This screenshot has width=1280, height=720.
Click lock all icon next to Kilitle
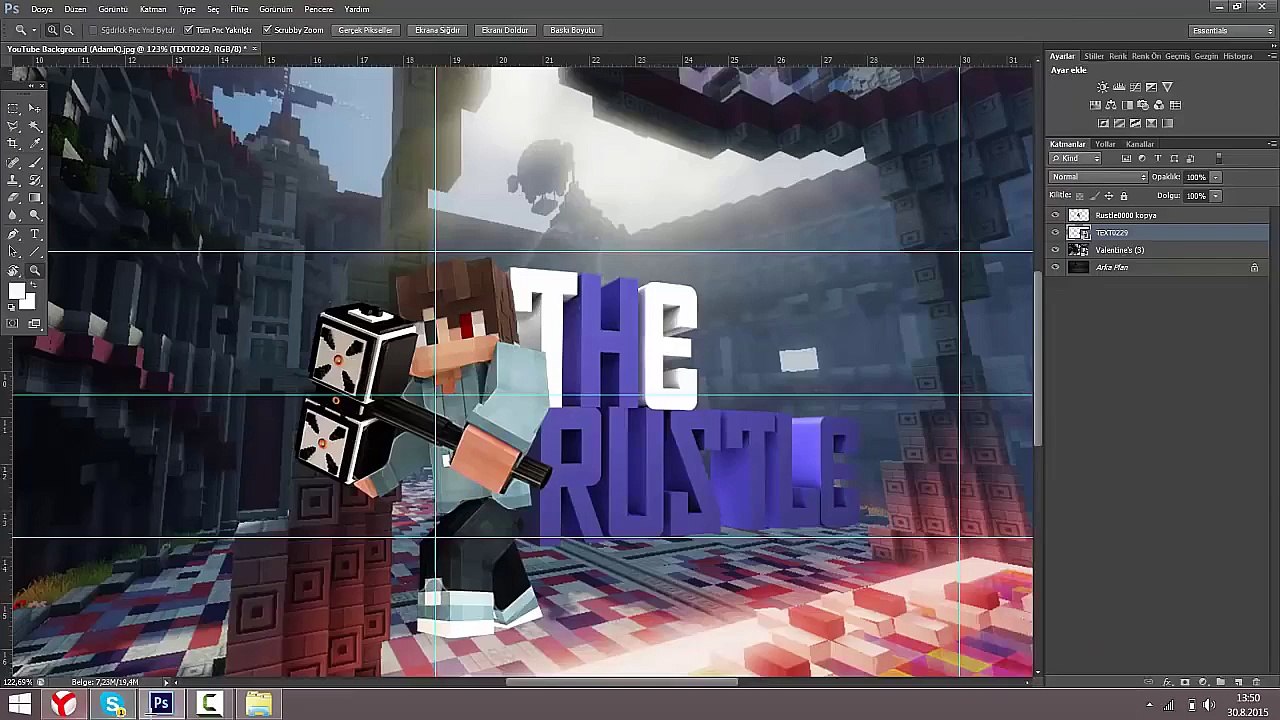(1124, 196)
